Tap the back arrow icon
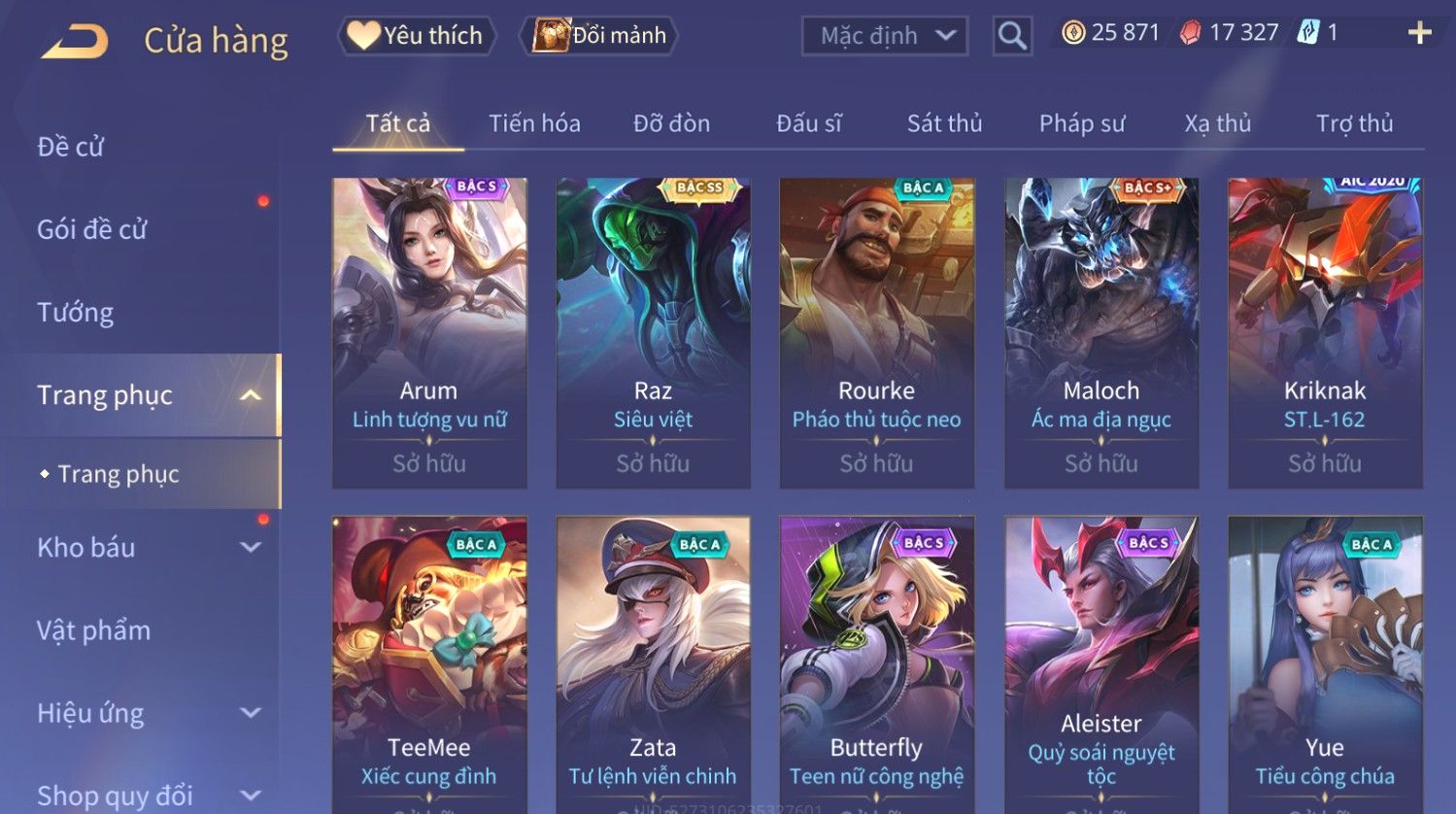Viewport: 1456px width, 814px height. [x=74, y=41]
